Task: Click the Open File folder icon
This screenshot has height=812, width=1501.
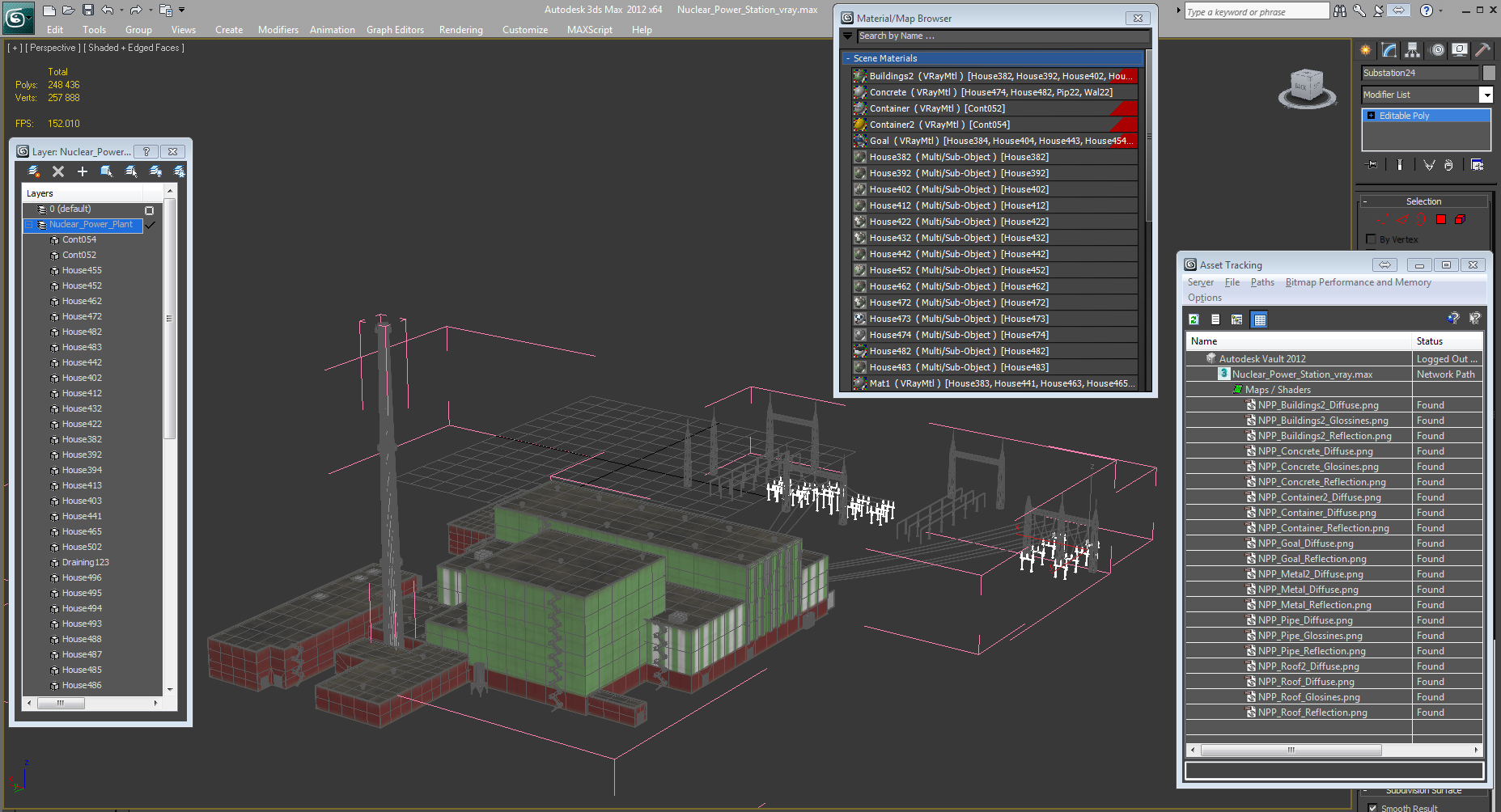Action: click(69, 10)
